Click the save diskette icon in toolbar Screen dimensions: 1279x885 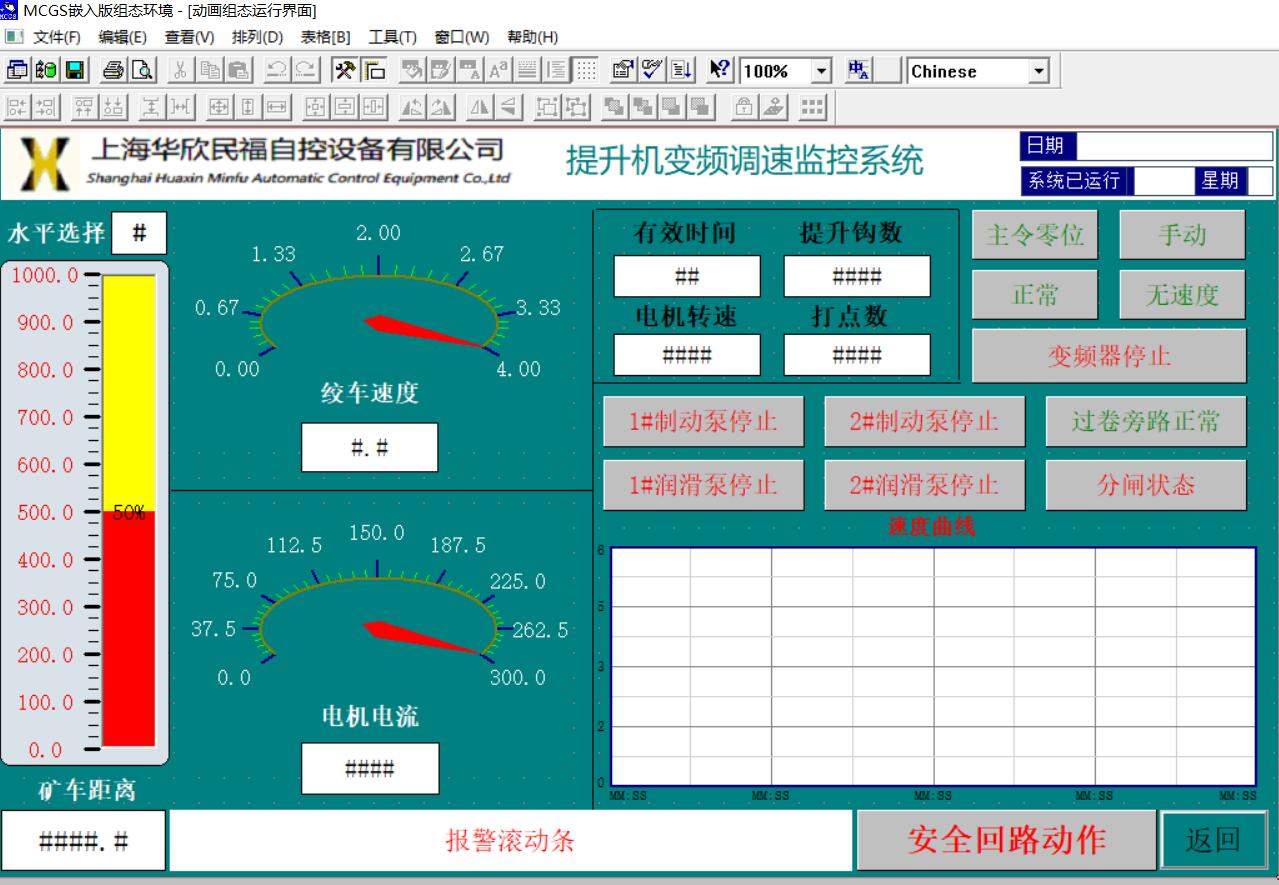click(x=74, y=71)
